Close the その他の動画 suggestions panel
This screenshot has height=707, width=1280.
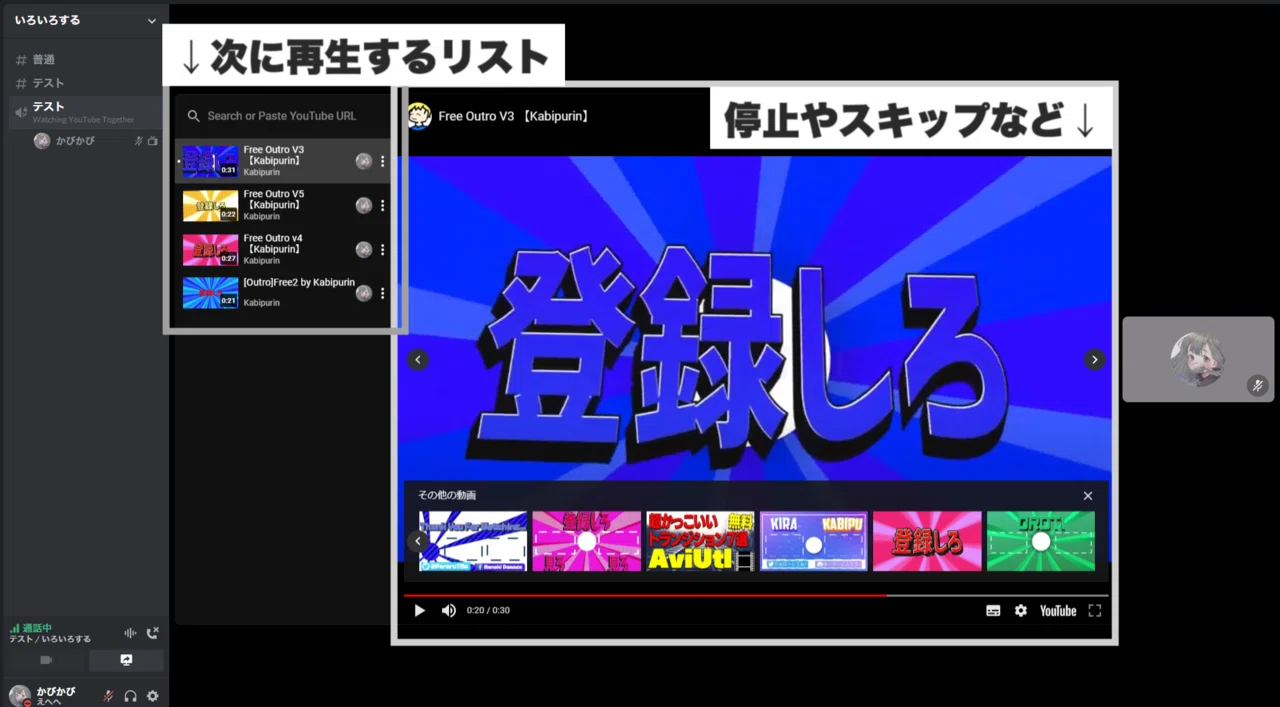click(x=1088, y=496)
